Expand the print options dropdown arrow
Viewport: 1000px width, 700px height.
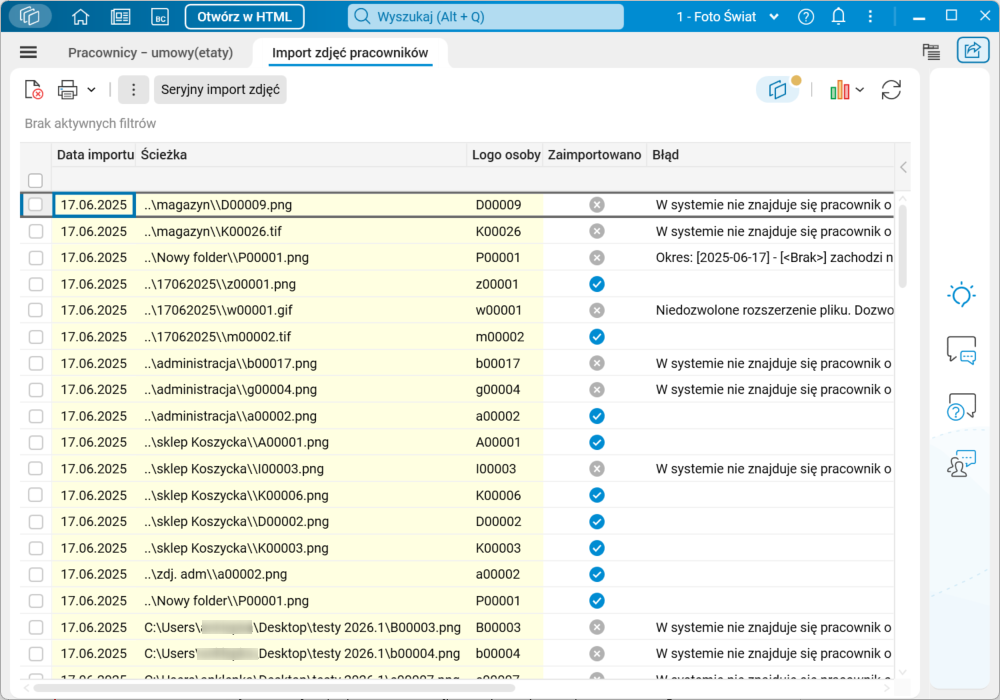point(91,90)
